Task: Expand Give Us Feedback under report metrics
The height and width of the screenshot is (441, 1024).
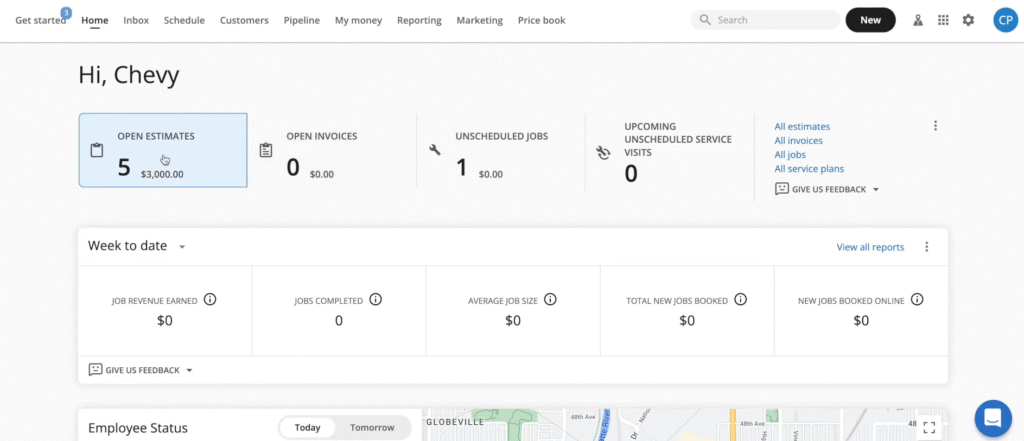Action: click(x=189, y=370)
